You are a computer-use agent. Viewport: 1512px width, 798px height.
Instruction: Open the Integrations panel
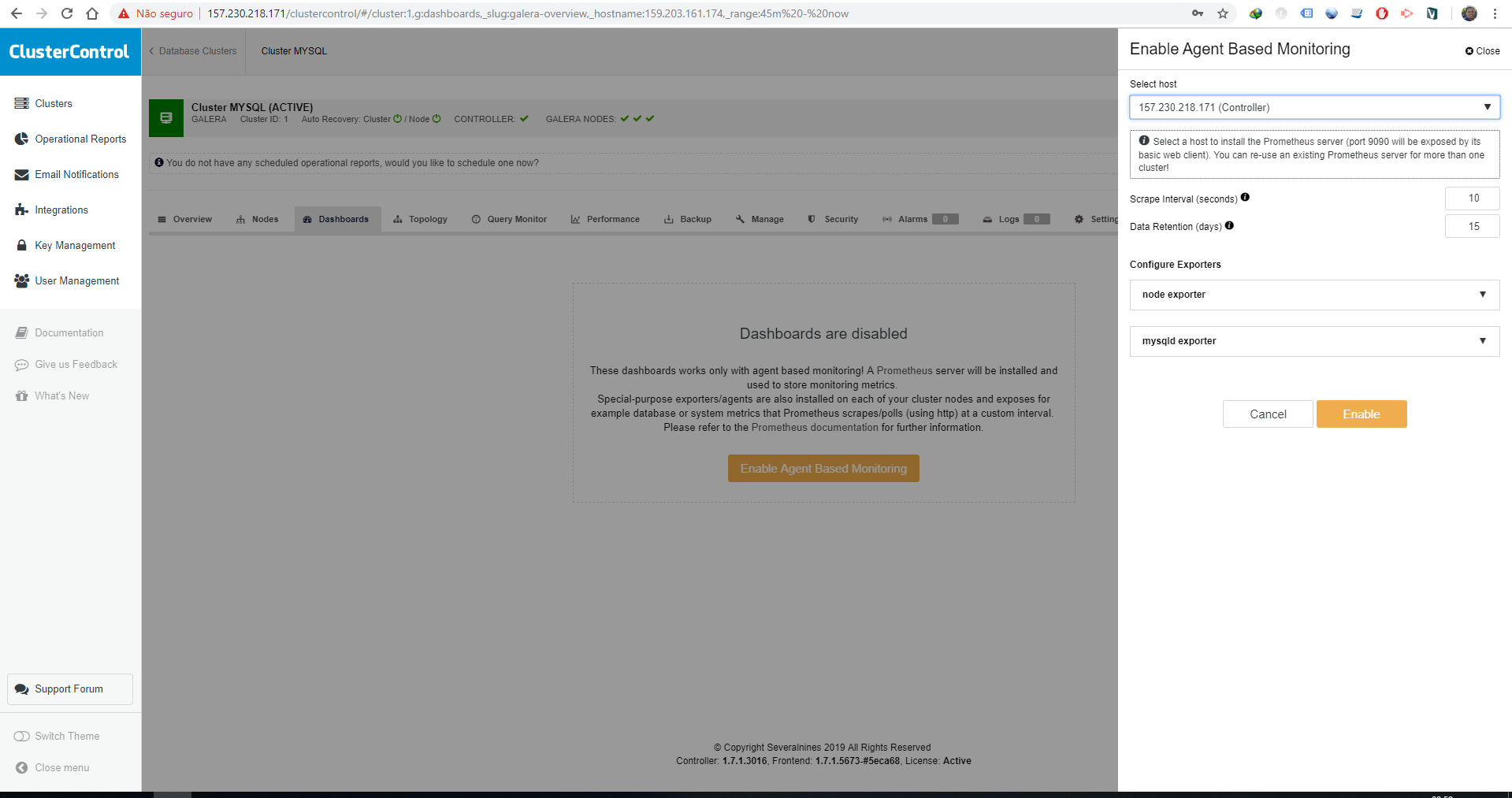(x=61, y=210)
